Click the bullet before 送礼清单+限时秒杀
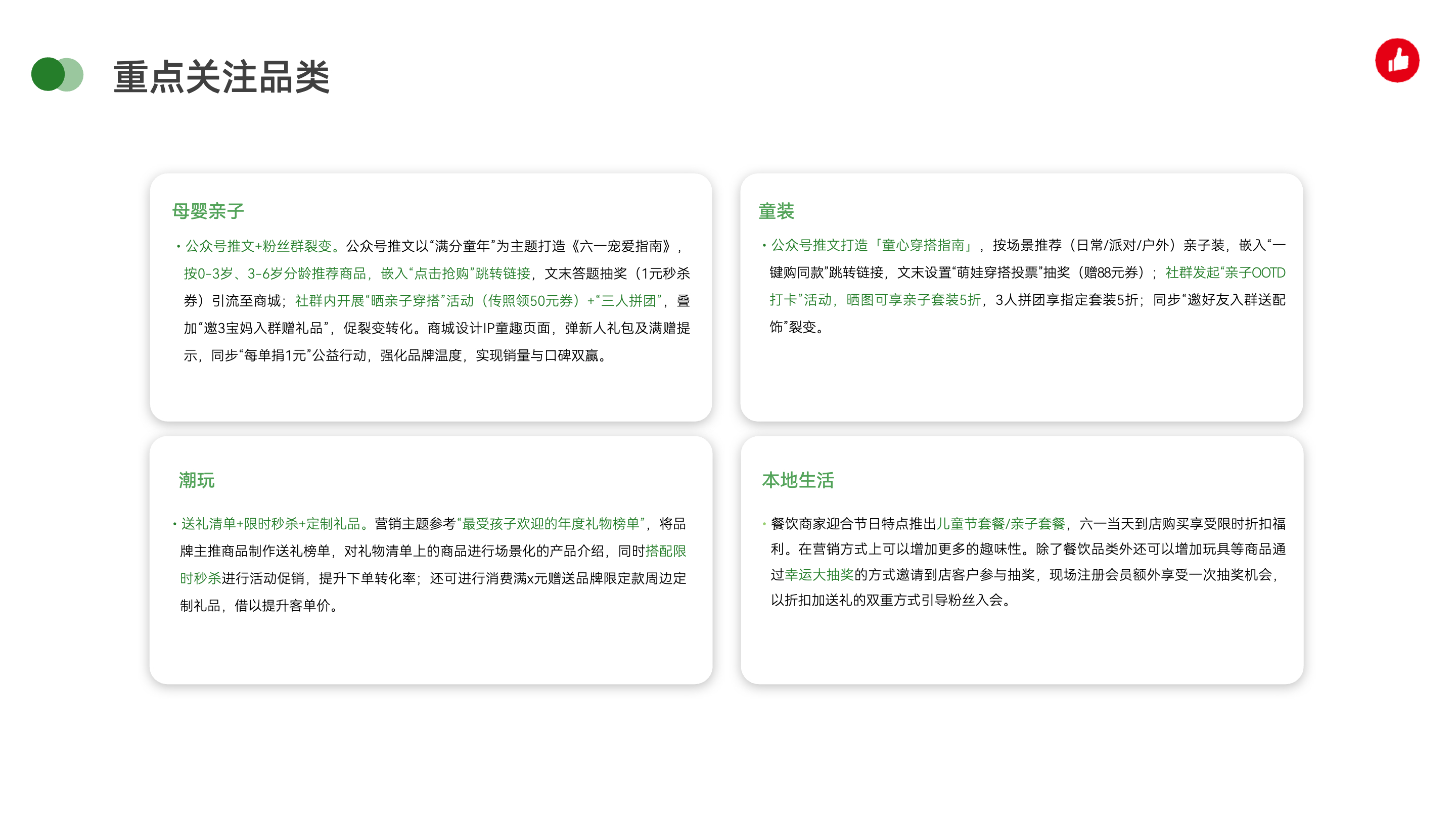The width and height of the screenshot is (1456, 819). pos(174,524)
